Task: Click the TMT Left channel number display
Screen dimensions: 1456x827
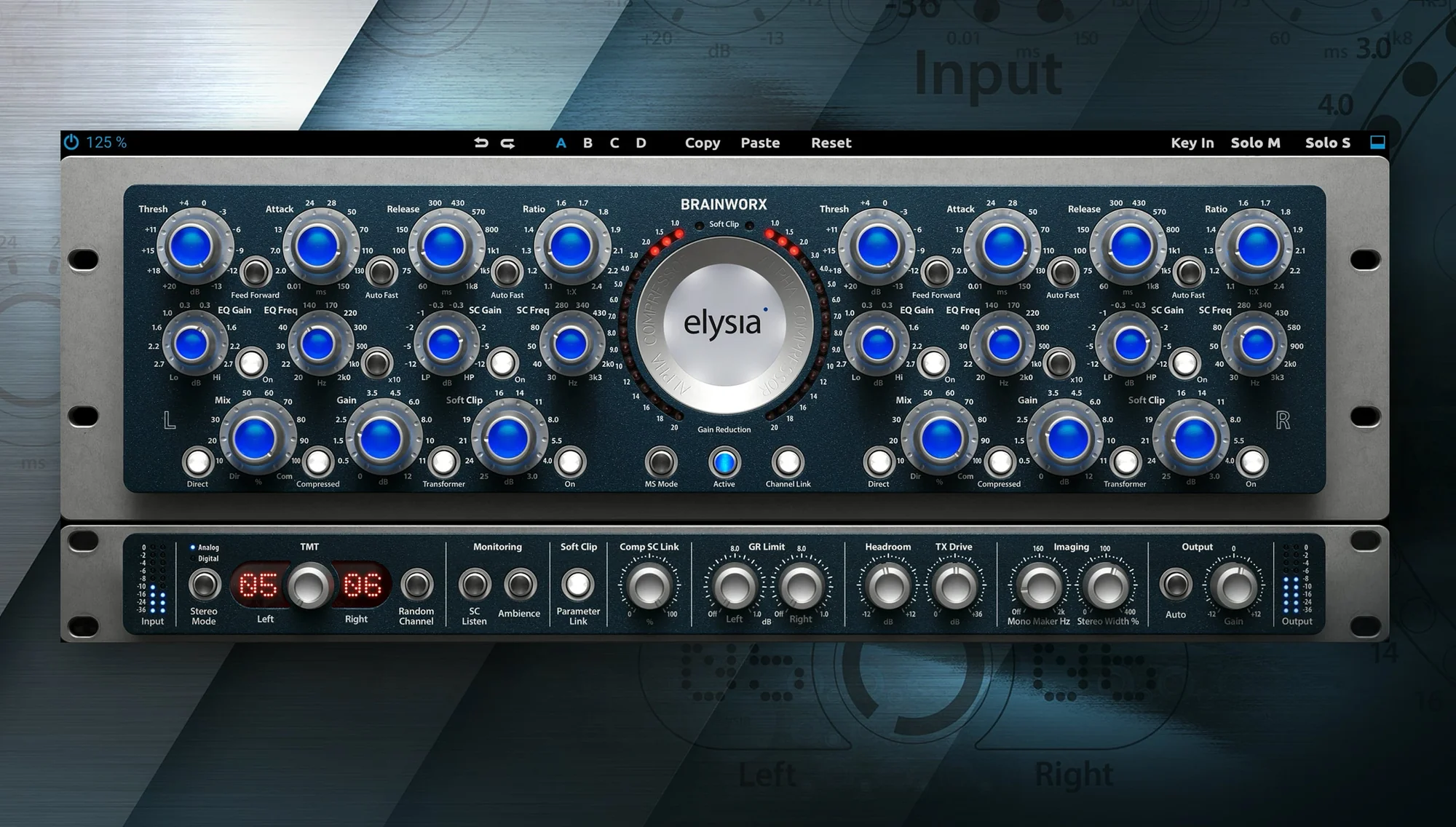Action: pyautogui.click(x=258, y=585)
